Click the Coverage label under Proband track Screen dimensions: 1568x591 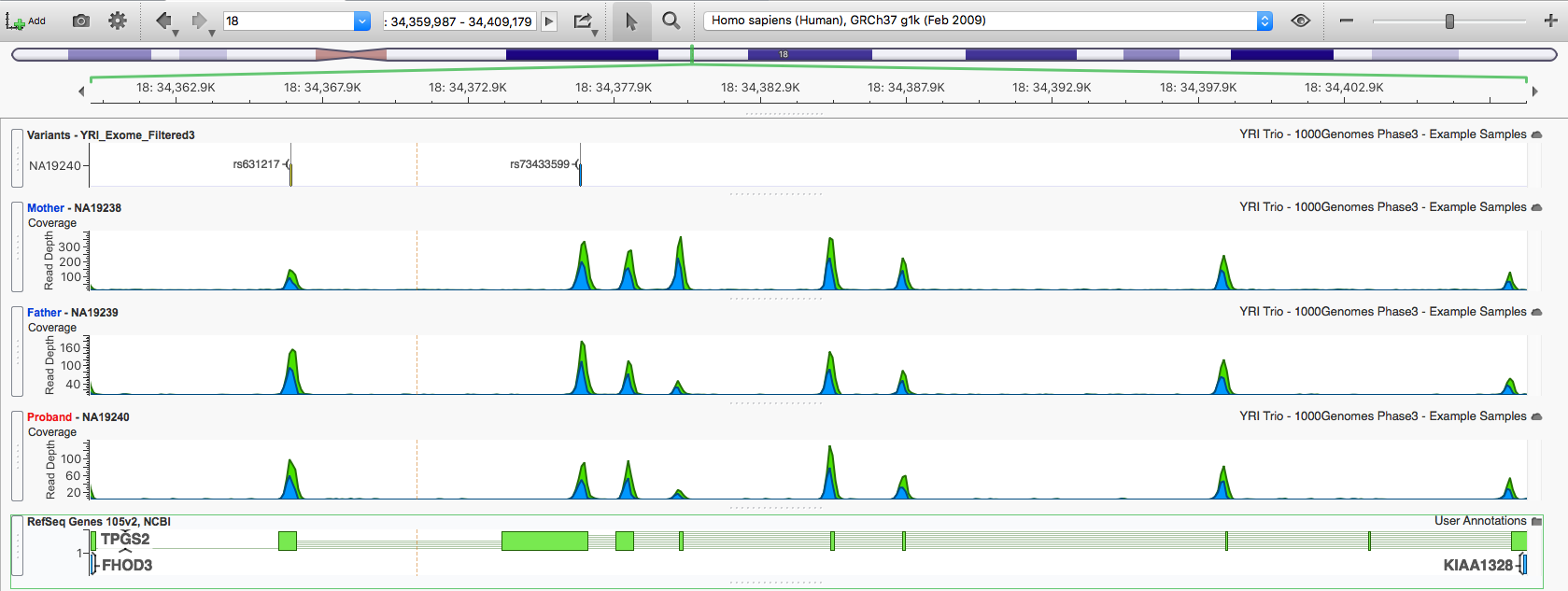point(52,432)
